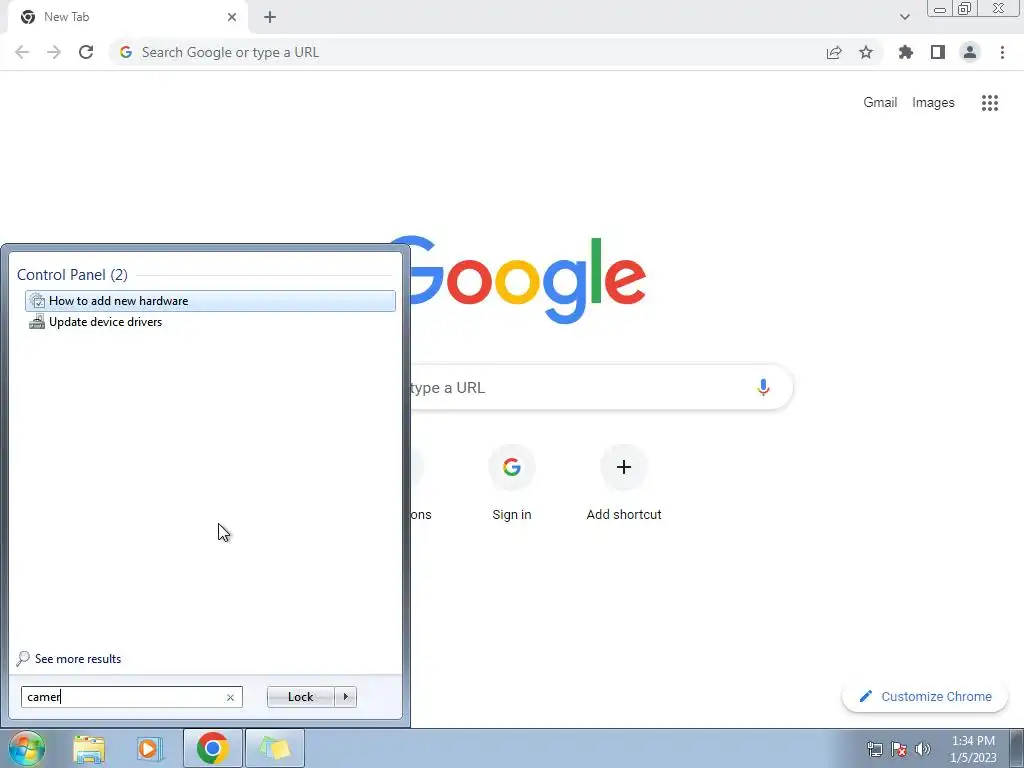Click the Show desktop strip
The height and width of the screenshot is (768, 1024).
[1017, 748]
